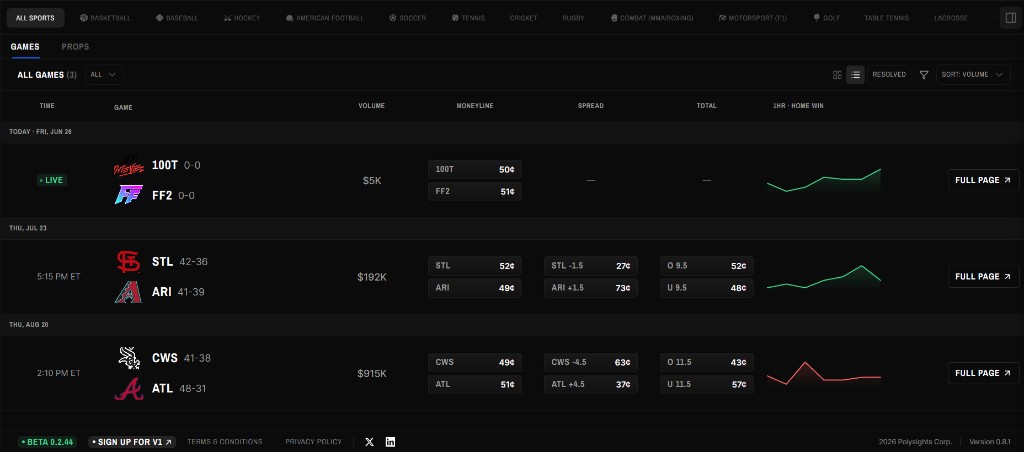Click the 5:15 PM ET game time
The height and width of the screenshot is (452, 1024).
coord(59,277)
